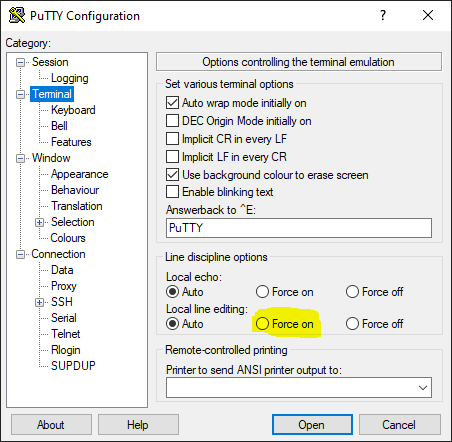Collapse the Window tree node
The image size is (452, 442).
tap(21, 158)
